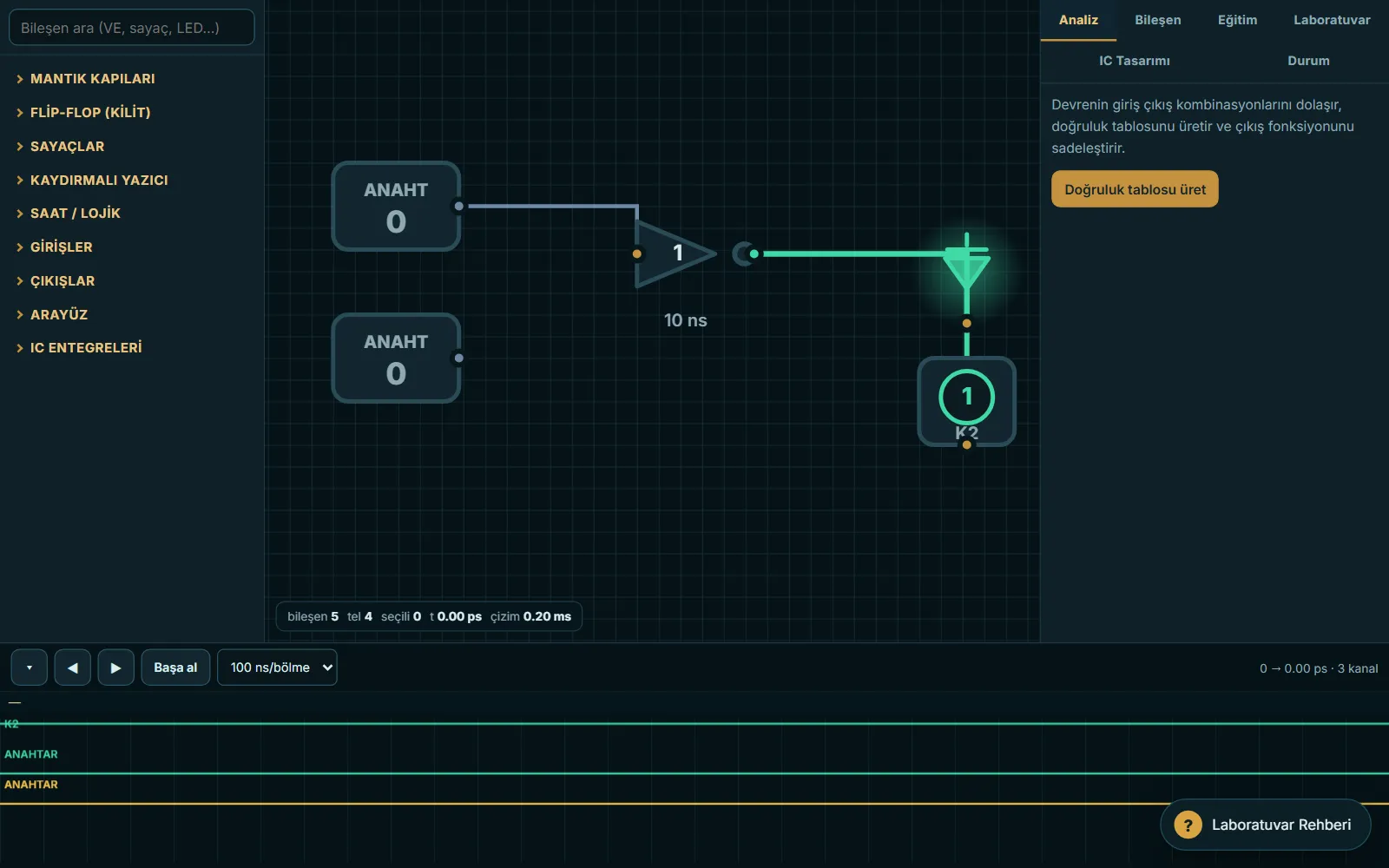
Task: Click Doğruluk tablosu üret button
Action: tap(1135, 189)
